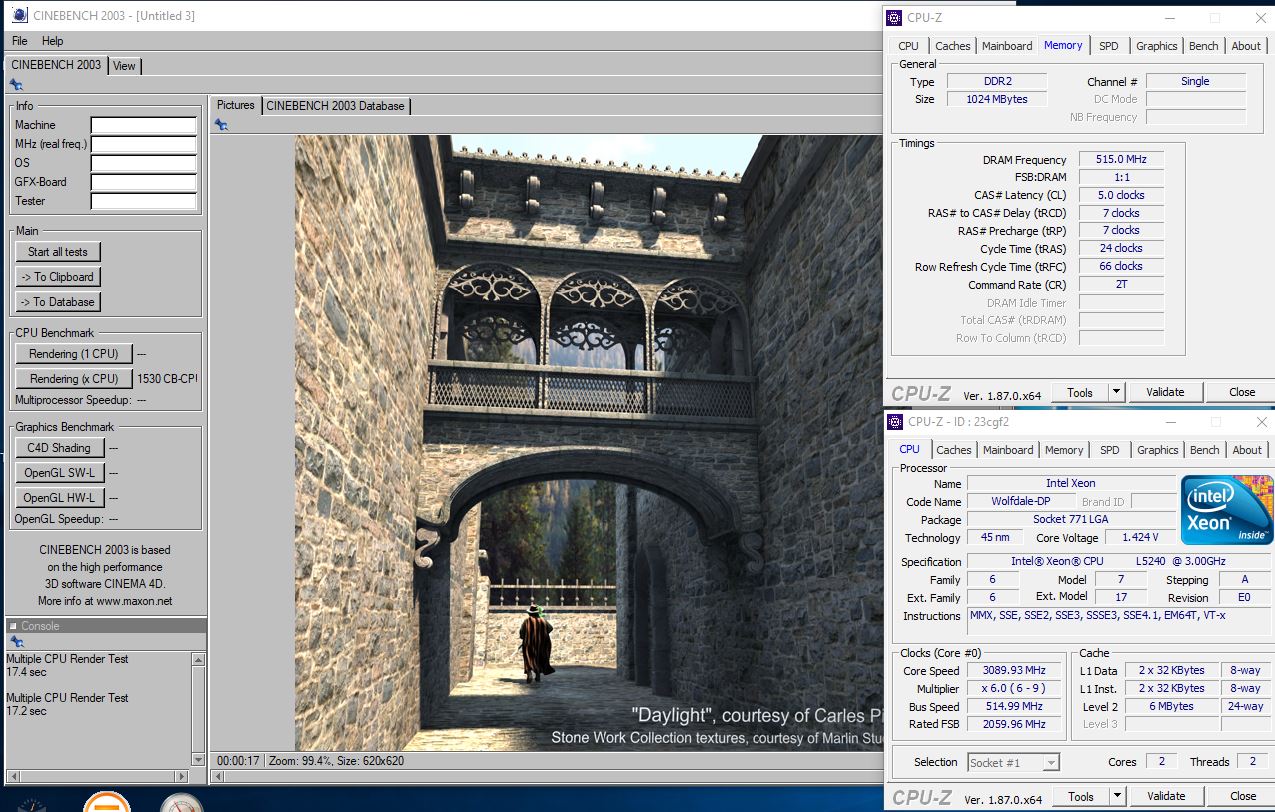Click the Code Name value Wolfdale-DP
The image size is (1275, 812).
(1020, 501)
